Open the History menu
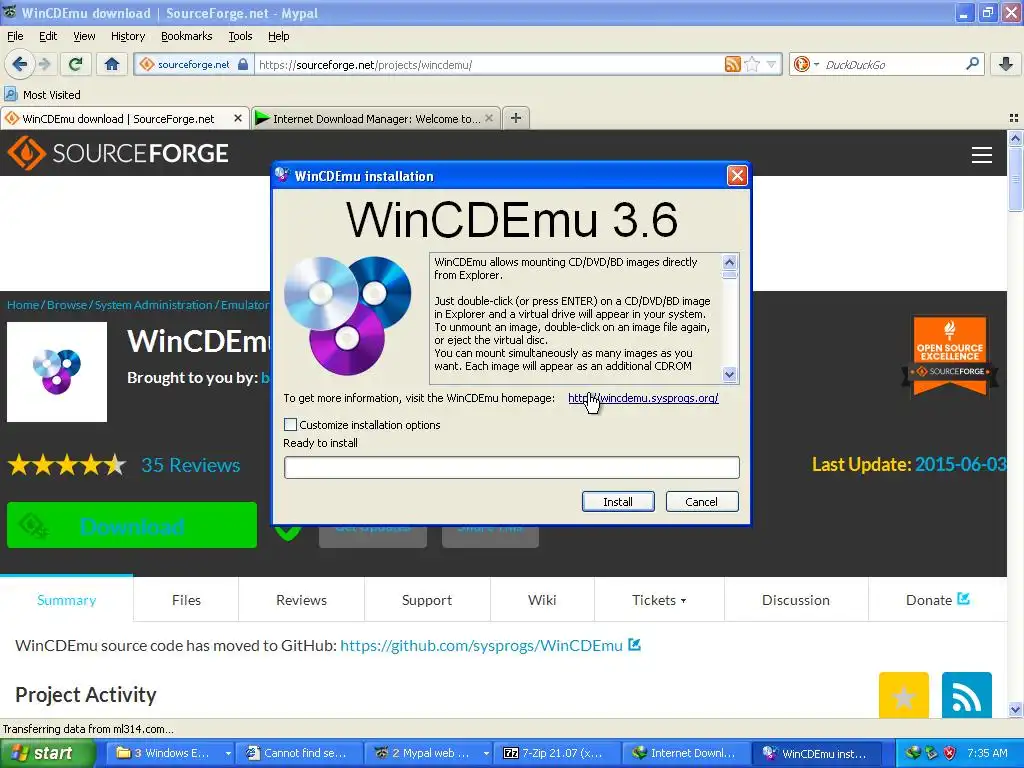1024x768 pixels. (127, 36)
